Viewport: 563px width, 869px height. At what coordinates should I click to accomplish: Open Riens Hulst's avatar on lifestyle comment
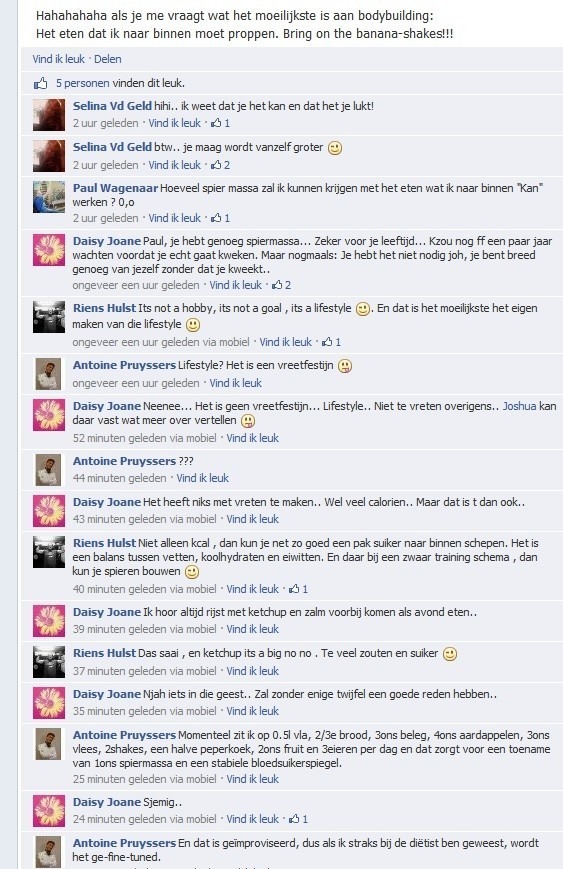49,317
